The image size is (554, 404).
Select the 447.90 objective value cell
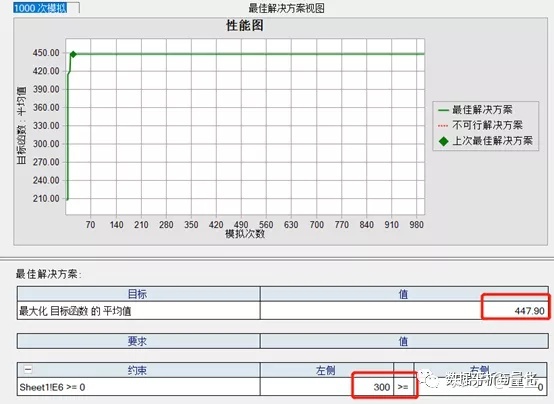pos(404,311)
